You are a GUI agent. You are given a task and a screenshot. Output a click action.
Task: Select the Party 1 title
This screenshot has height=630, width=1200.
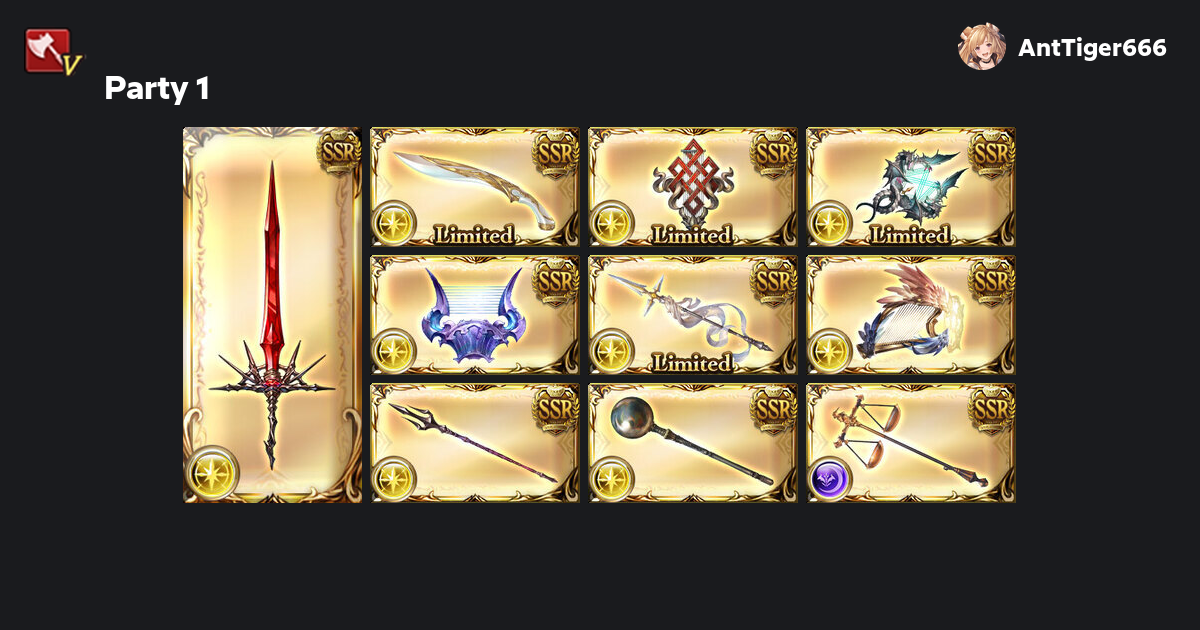tap(157, 89)
